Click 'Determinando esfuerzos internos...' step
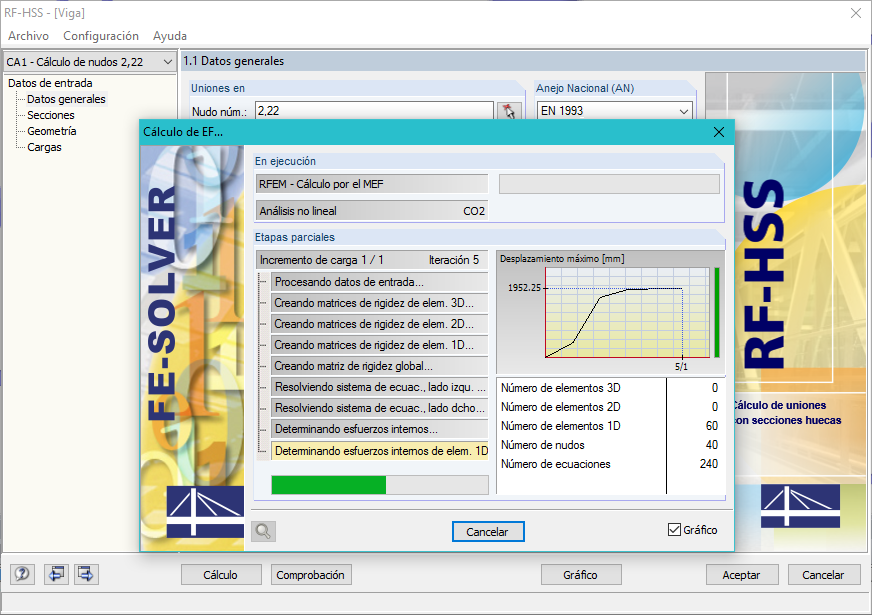The image size is (872, 615). [x=379, y=429]
